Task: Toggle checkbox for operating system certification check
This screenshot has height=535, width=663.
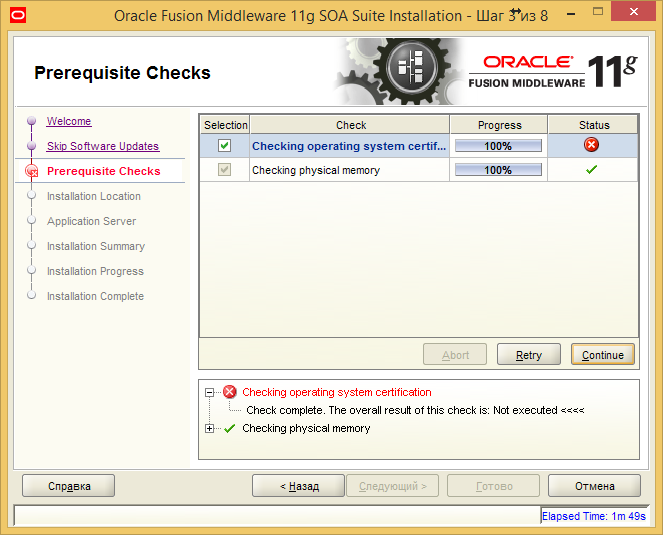Action: pos(225,145)
